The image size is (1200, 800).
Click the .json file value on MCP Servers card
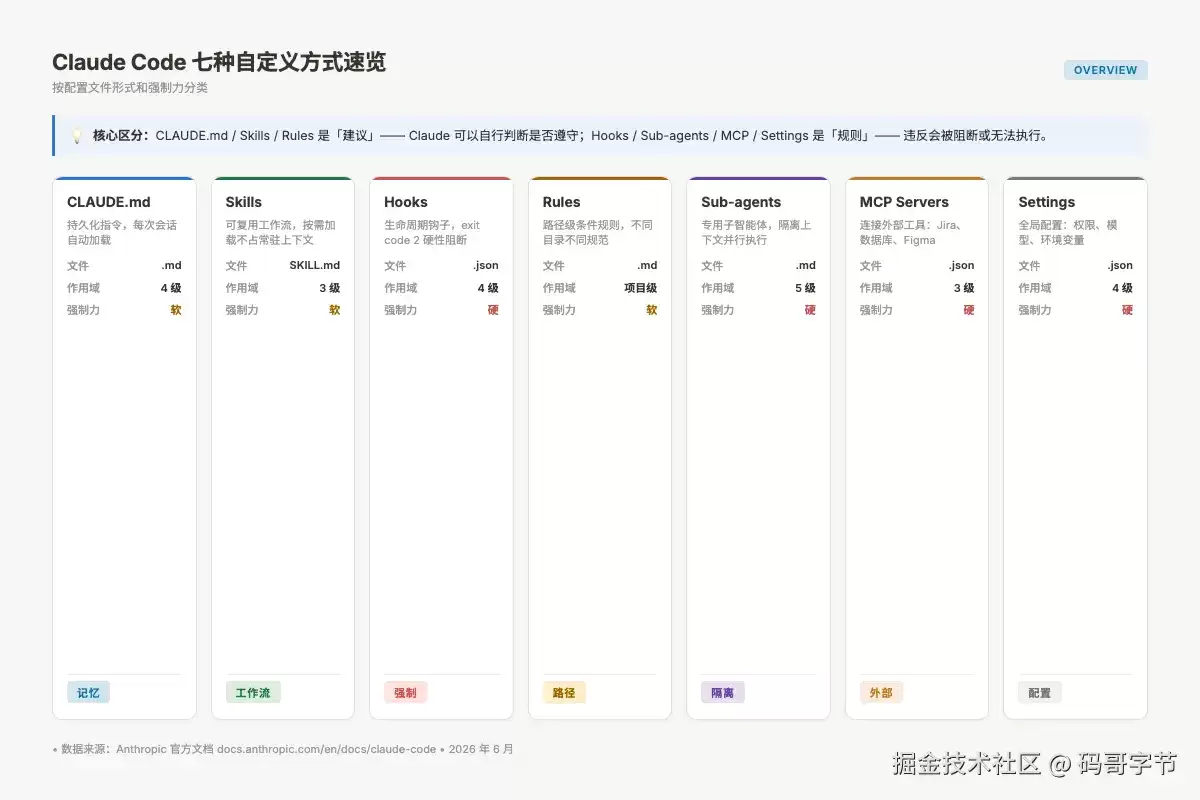pos(962,266)
